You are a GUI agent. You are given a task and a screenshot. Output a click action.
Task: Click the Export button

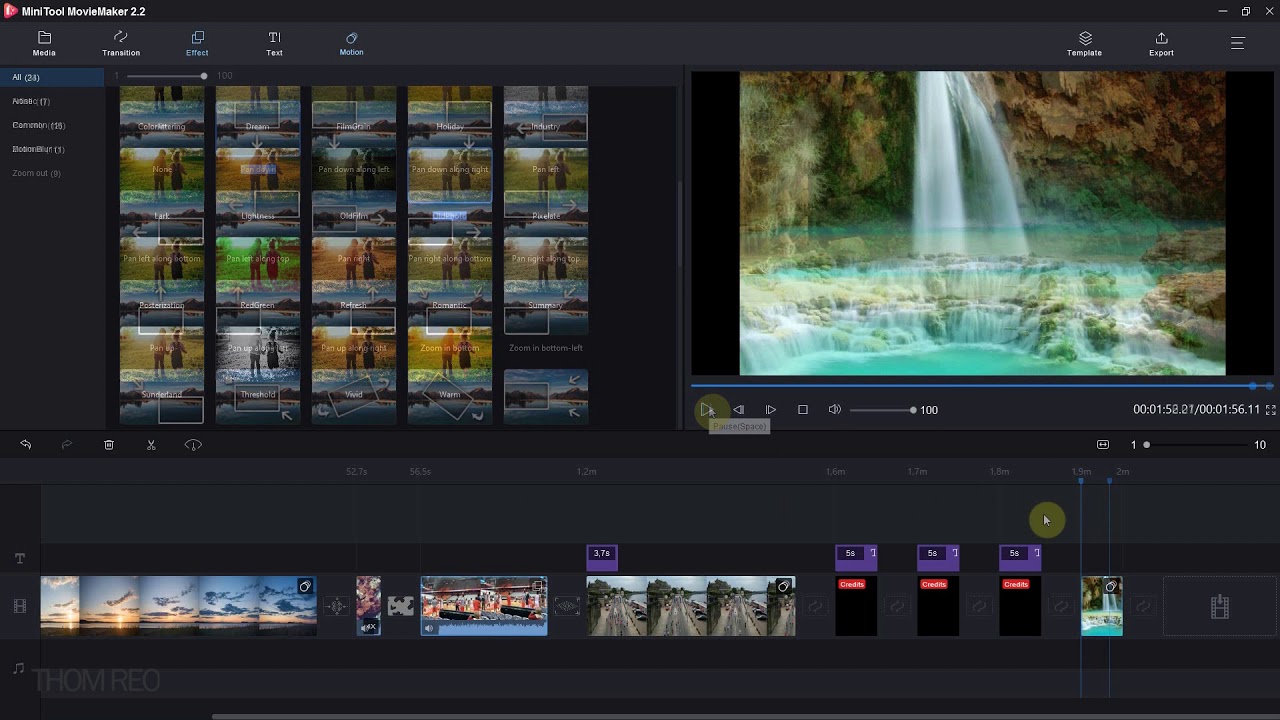(1161, 44)
